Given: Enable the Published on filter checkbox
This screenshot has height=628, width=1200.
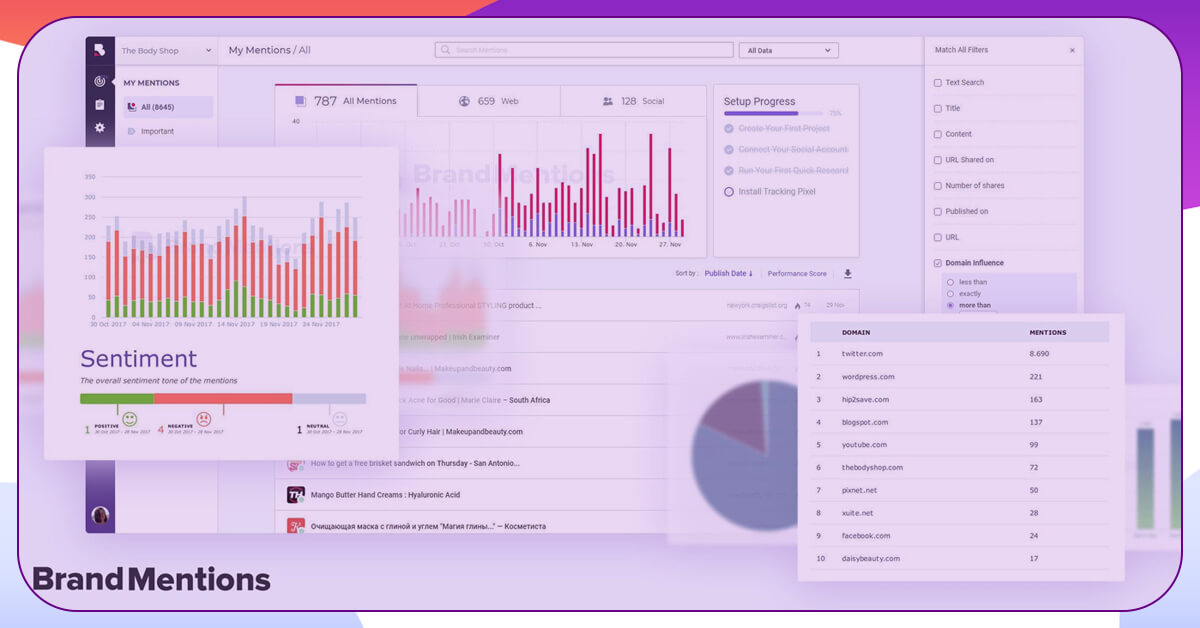Looking at the screenshot, I should point(937,212).
